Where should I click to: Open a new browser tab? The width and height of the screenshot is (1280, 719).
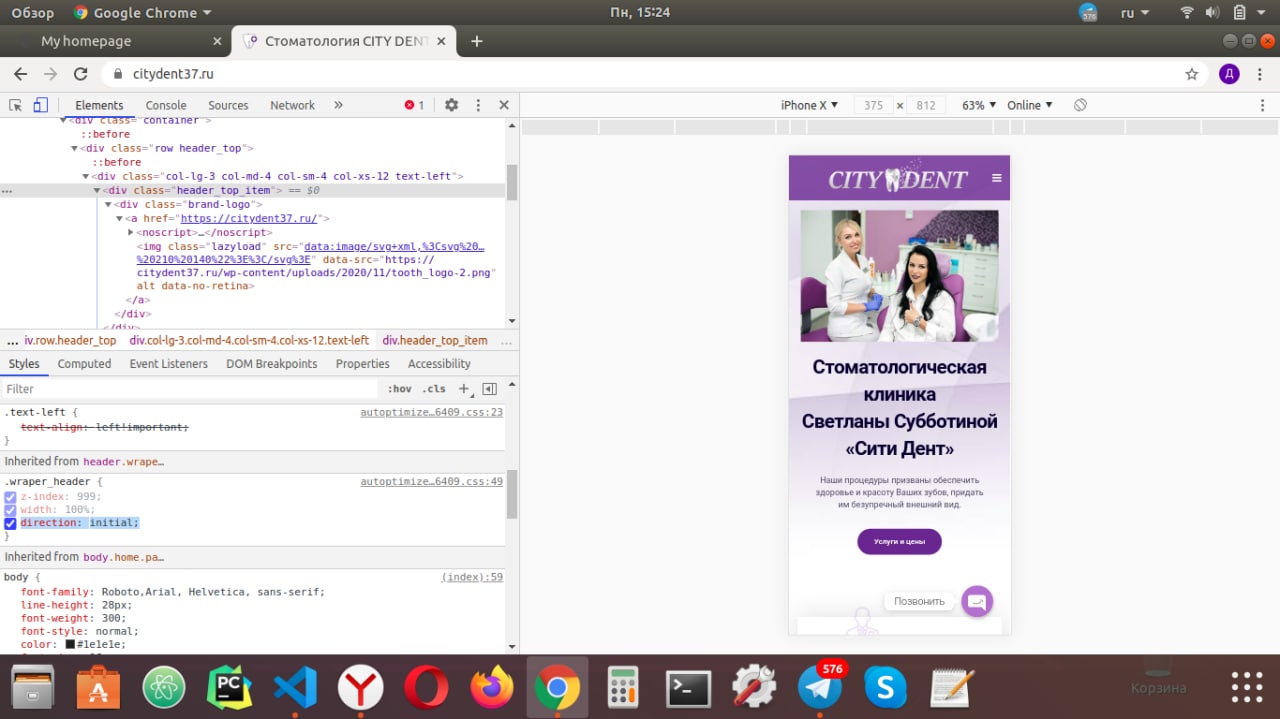(x=477, y=41)
